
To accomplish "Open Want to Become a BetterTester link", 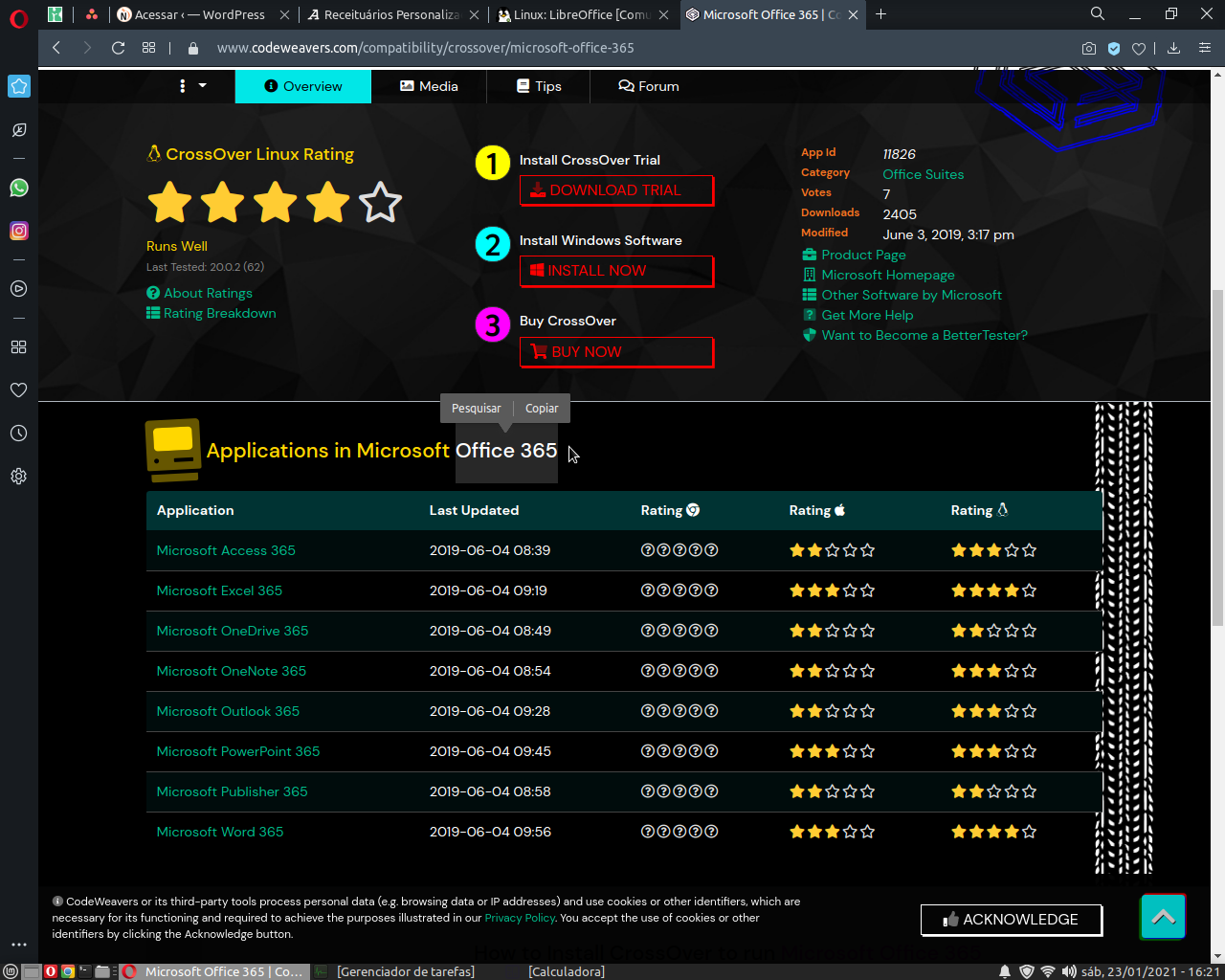I will pos(915,335).
